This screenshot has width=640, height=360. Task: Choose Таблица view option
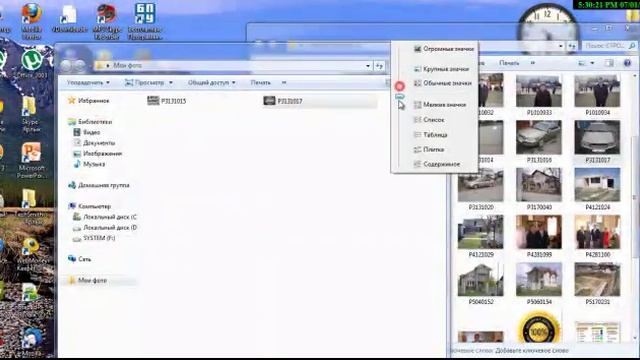click(430, 134)
